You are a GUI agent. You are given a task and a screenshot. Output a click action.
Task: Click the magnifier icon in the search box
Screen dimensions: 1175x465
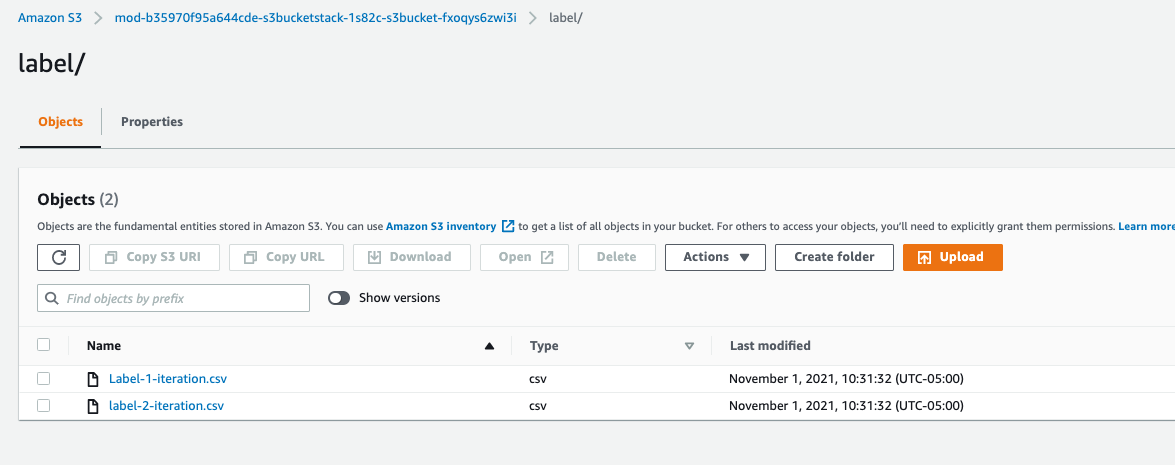tap(52, 298)
